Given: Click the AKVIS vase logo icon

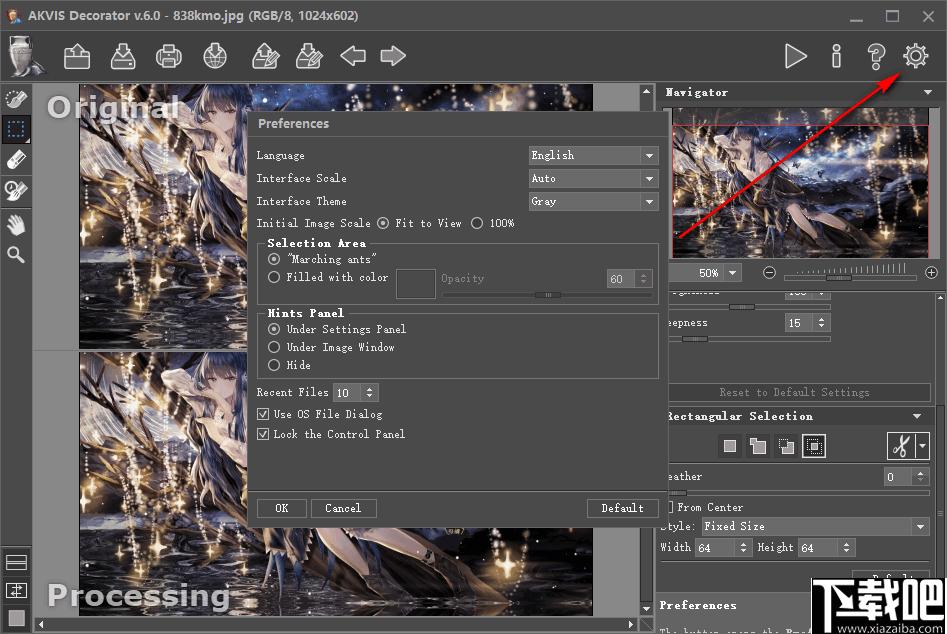Looking at the screenshot, I should click(x=26, y=56).
